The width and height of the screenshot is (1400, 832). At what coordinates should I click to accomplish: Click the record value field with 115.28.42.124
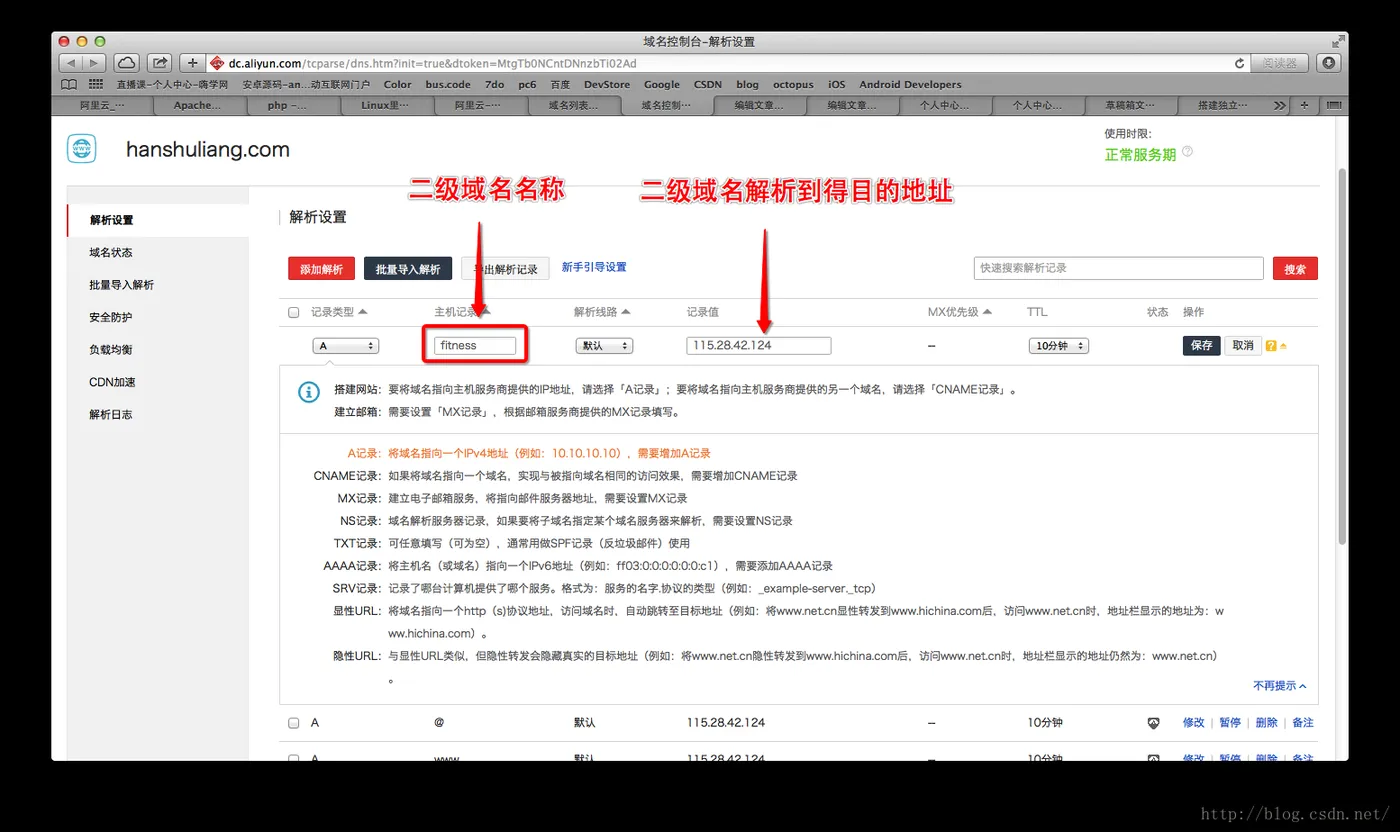tap(759, 346)
